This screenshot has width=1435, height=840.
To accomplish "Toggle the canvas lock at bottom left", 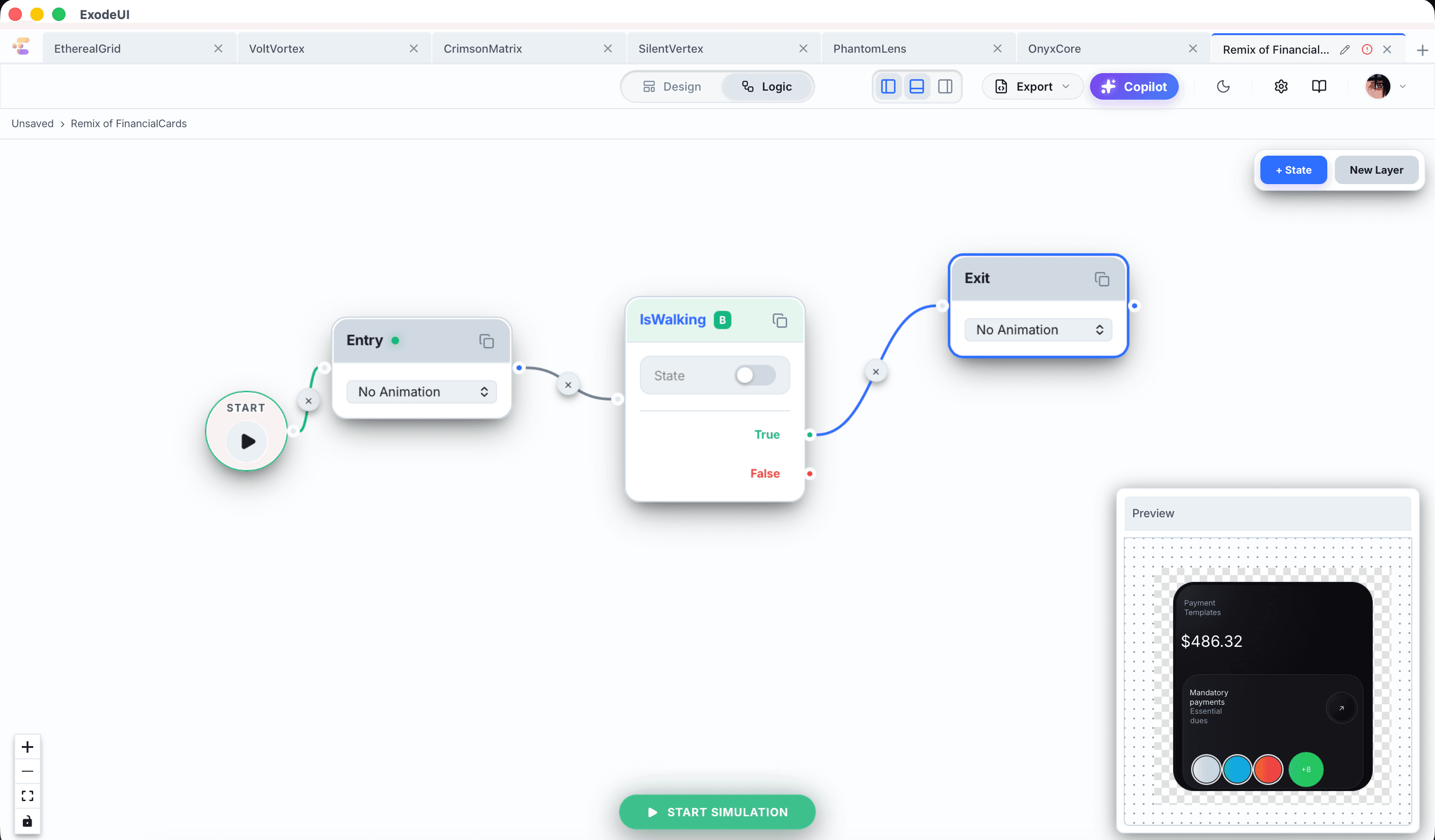I will pyautogui.click(x=28, y=821).
